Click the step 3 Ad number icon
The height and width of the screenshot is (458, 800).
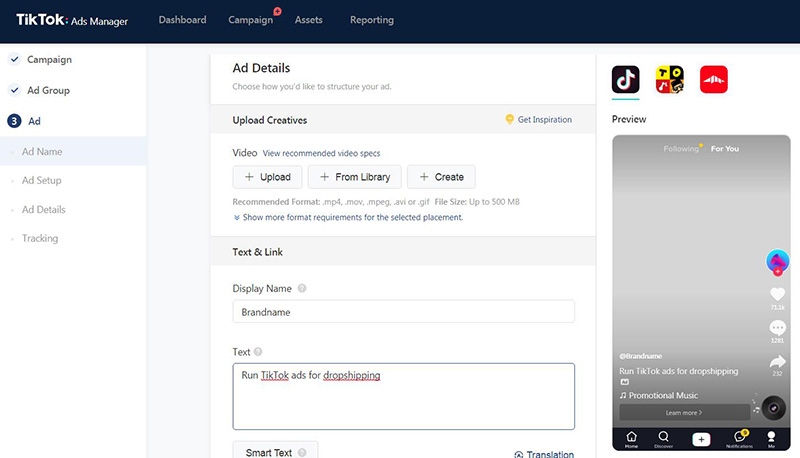(x=14, y=121)
